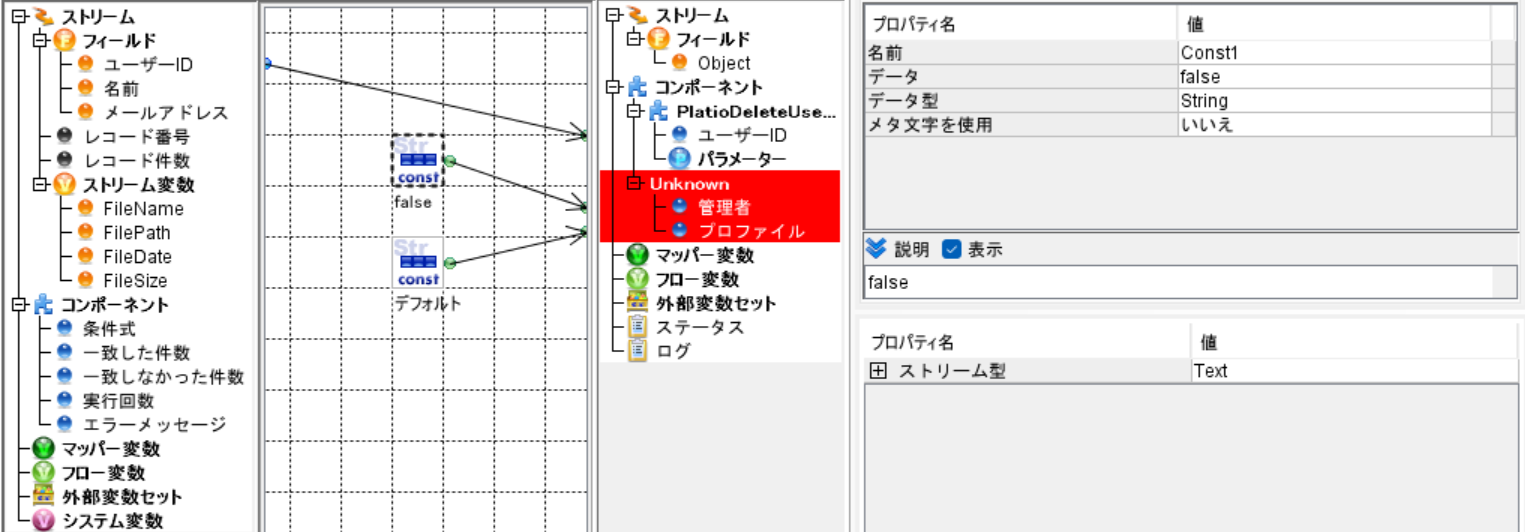1525x532 pixels.
Task: Click the レコード件数 gray sphere icon
Action: (65, 161)
